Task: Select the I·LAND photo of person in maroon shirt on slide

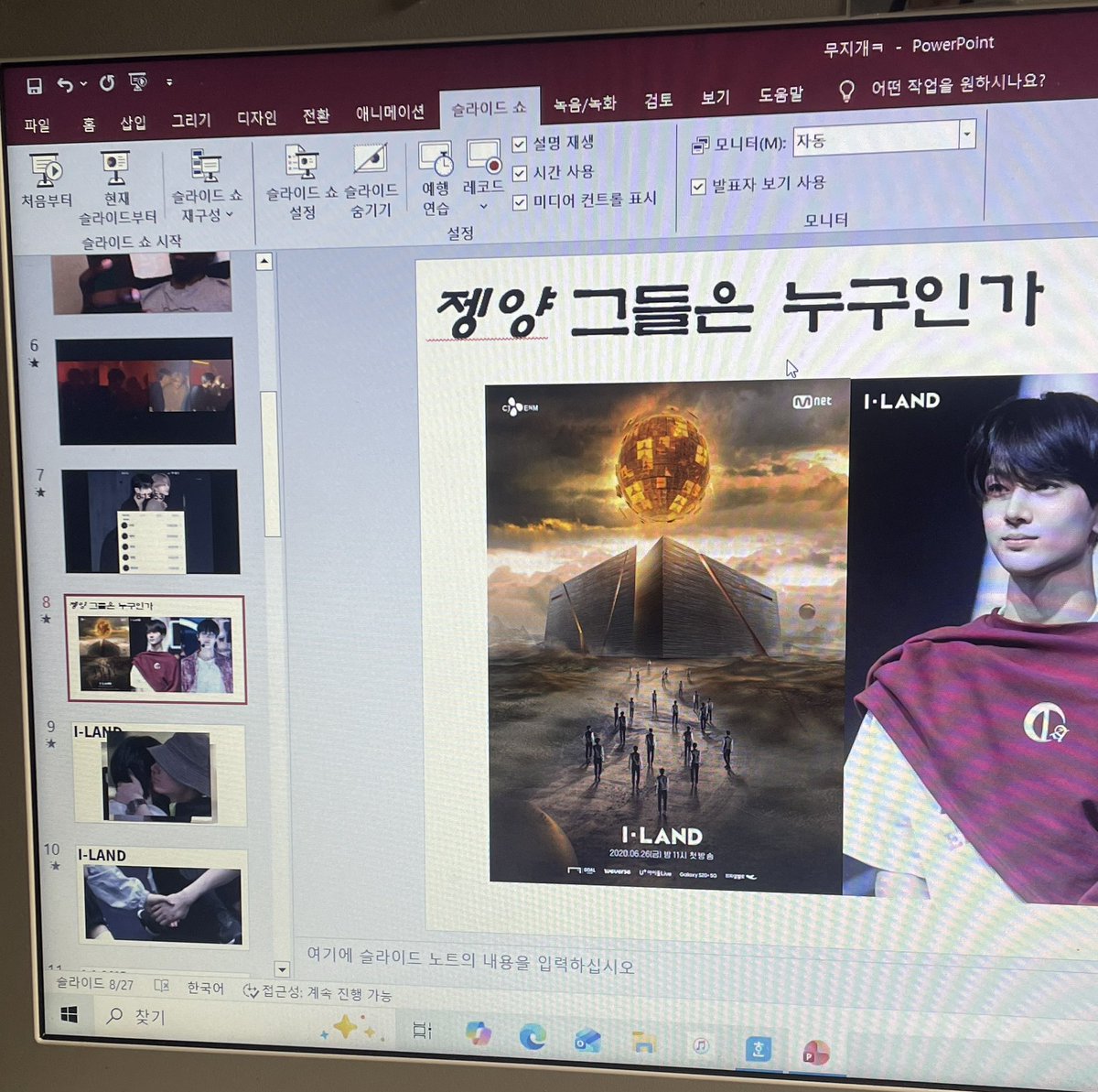Action: 973,637
